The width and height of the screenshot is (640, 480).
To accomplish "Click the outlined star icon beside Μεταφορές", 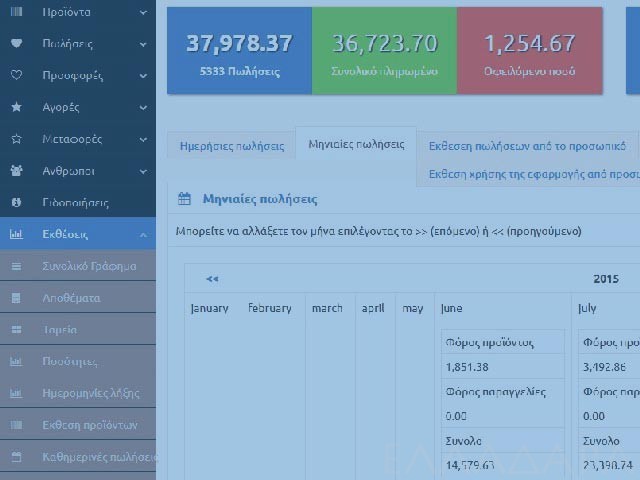I will pos(16,139).
